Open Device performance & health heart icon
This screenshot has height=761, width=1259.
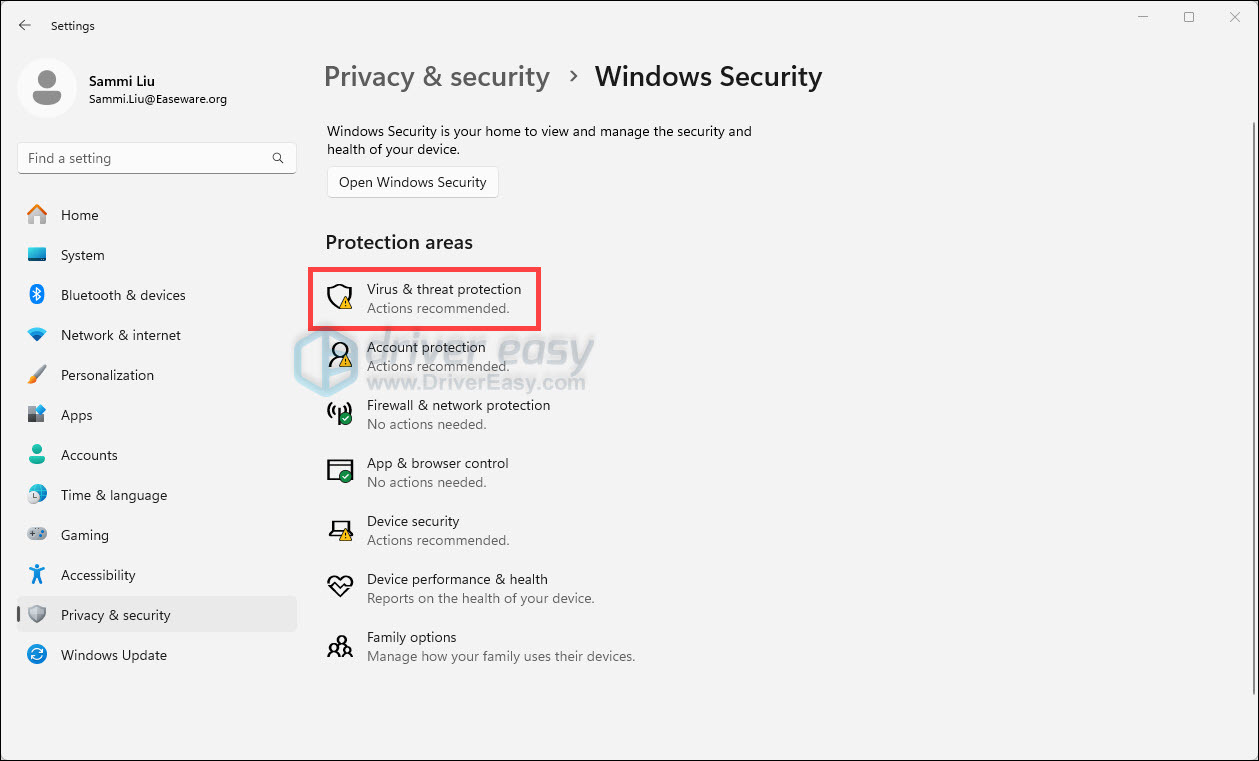341,586
